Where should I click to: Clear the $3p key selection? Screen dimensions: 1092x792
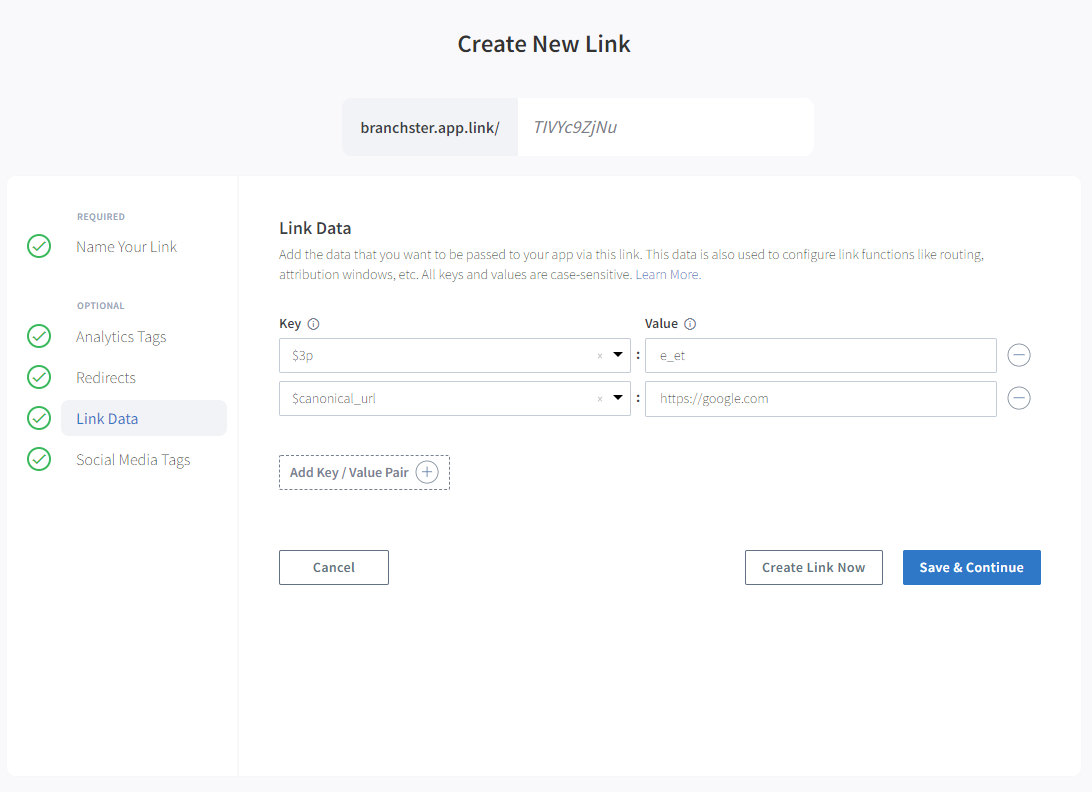pos(600,356)
